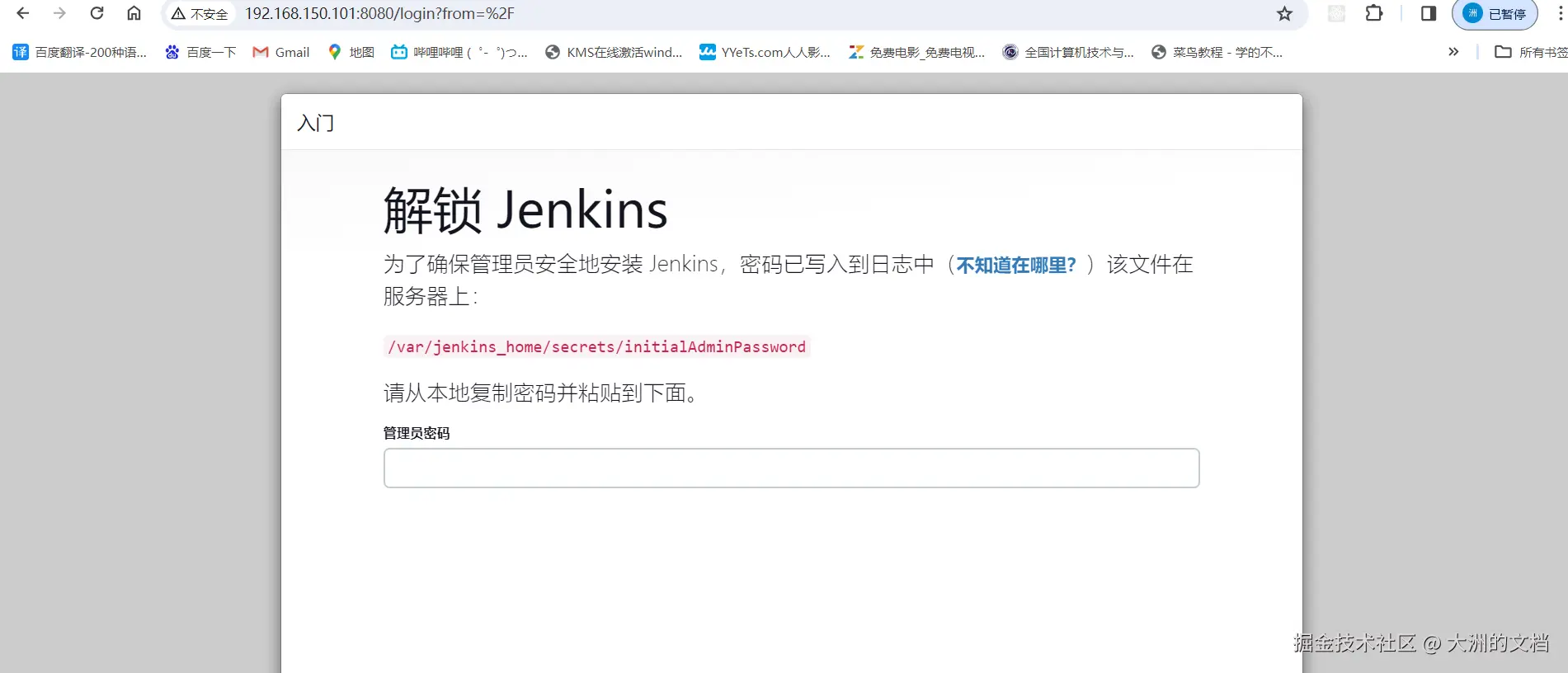Open the extensions puzzle icon
The image size is (1568, 673).
[1374, 13]
